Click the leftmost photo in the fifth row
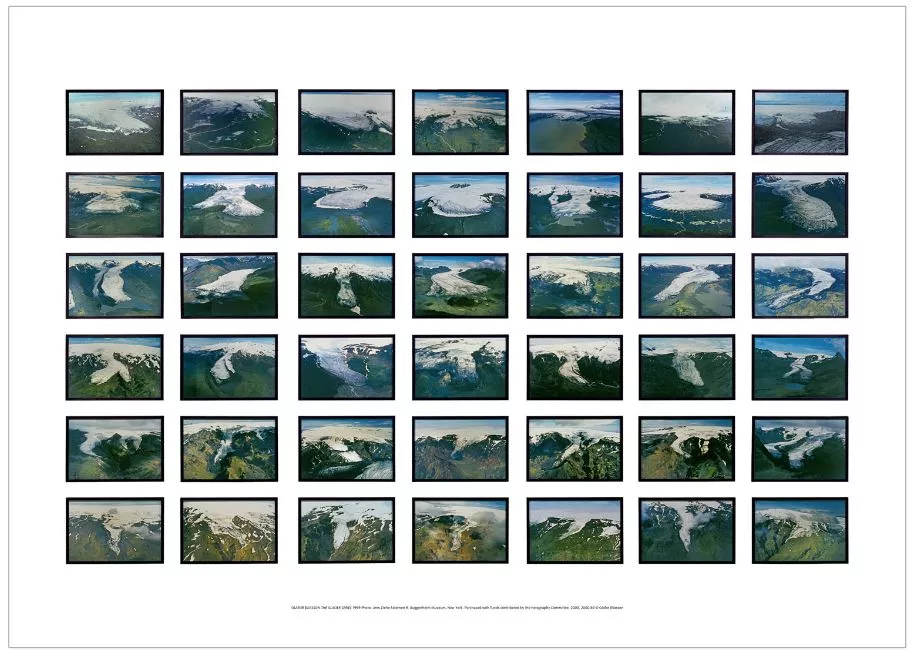Image resolution: width=912 pixels, height=653 pixels. [113, 448]
